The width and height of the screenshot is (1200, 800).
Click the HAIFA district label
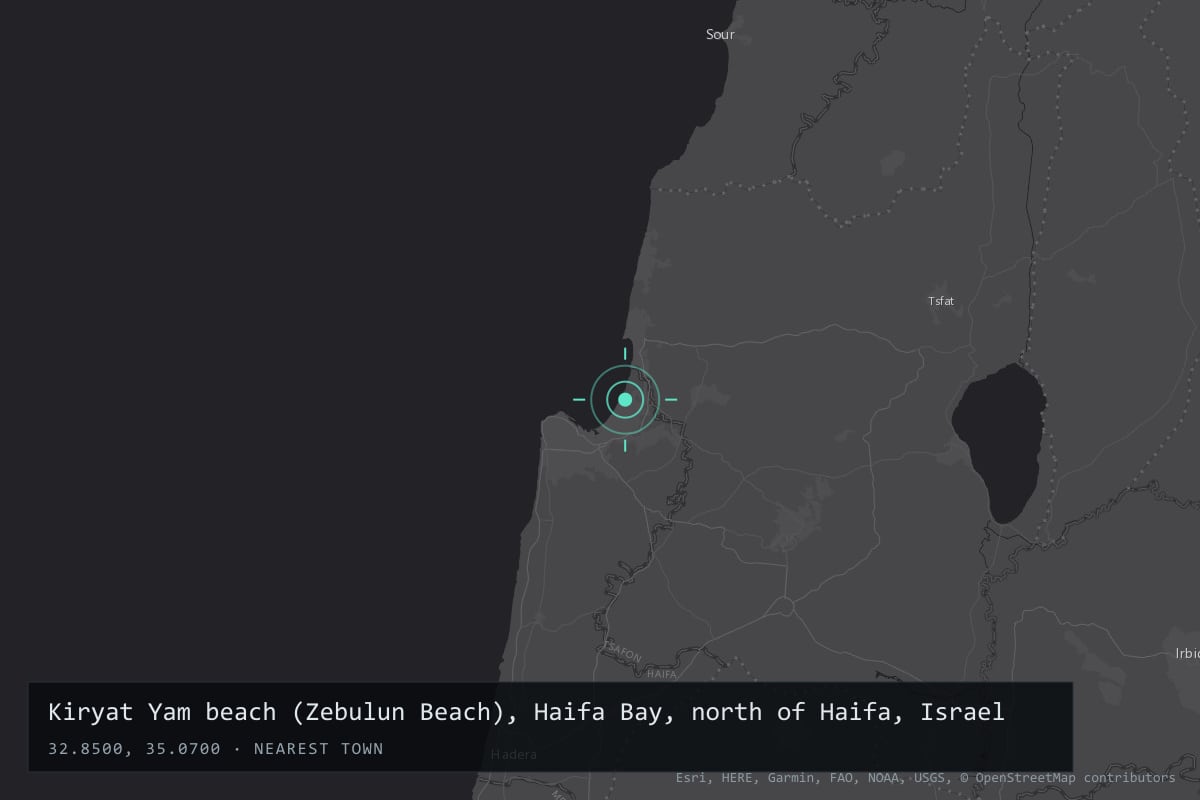click(x=662, y=674)
